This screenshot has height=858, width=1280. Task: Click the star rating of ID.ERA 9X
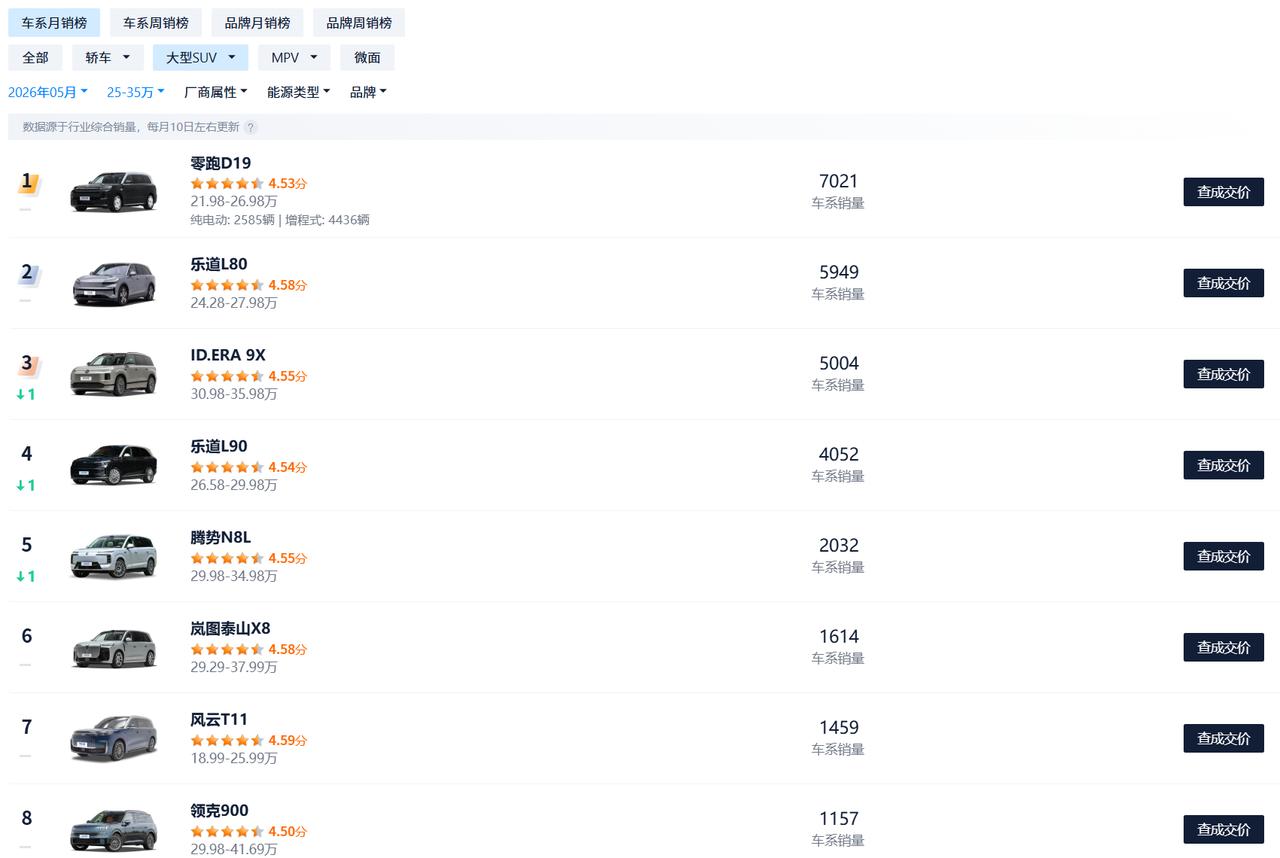(x=227, y=377)
